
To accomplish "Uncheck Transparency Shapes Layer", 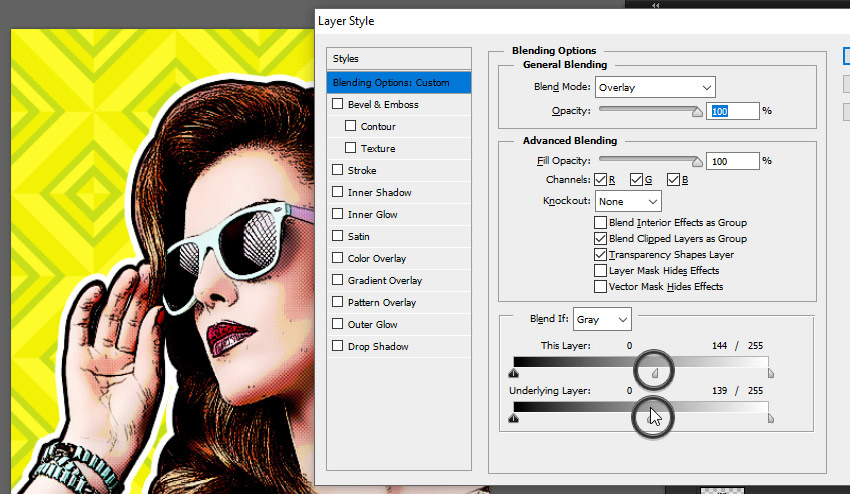I will 600,254.
